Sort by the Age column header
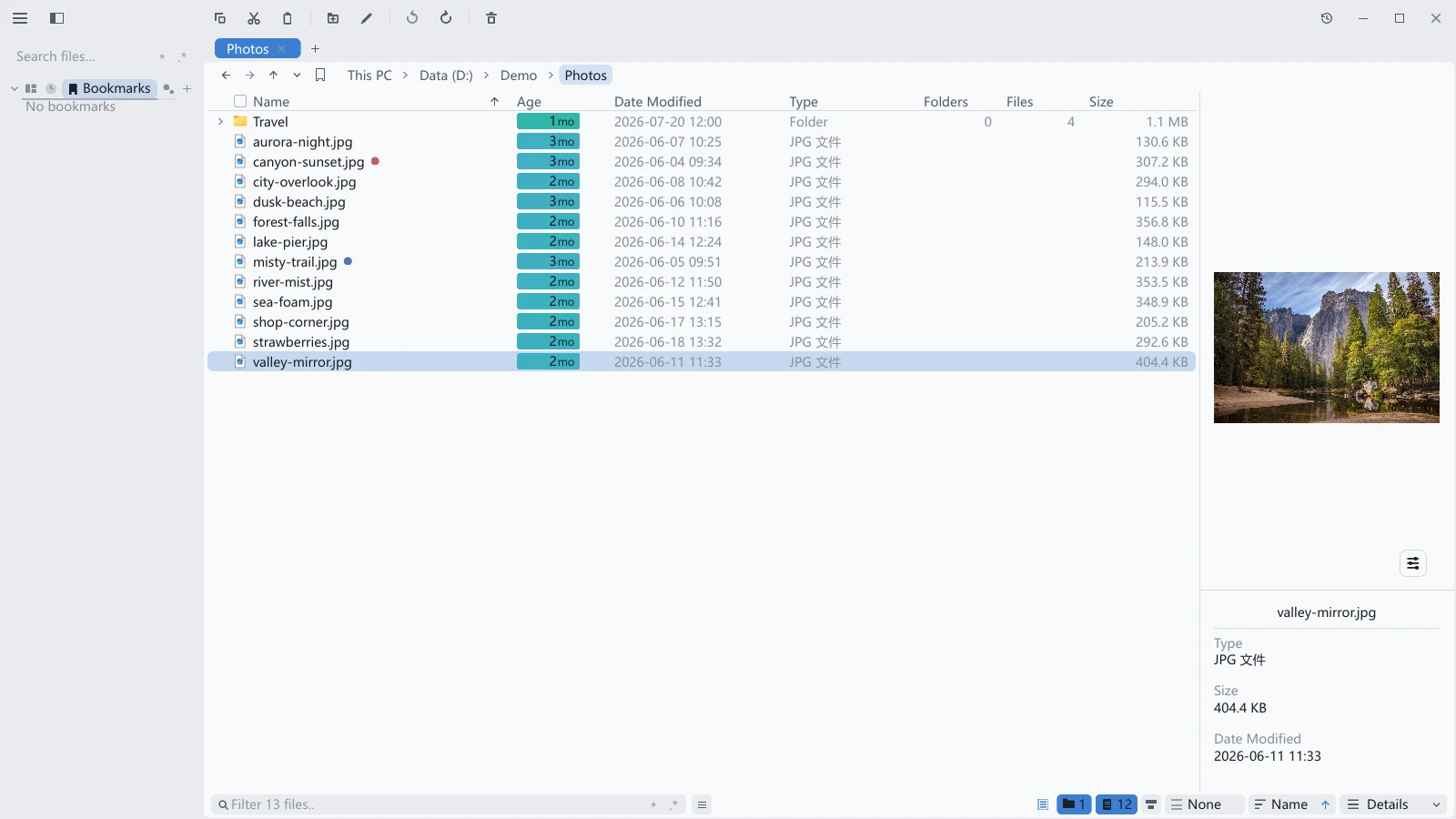1456x819 pixels. click(x=529, y=102)
